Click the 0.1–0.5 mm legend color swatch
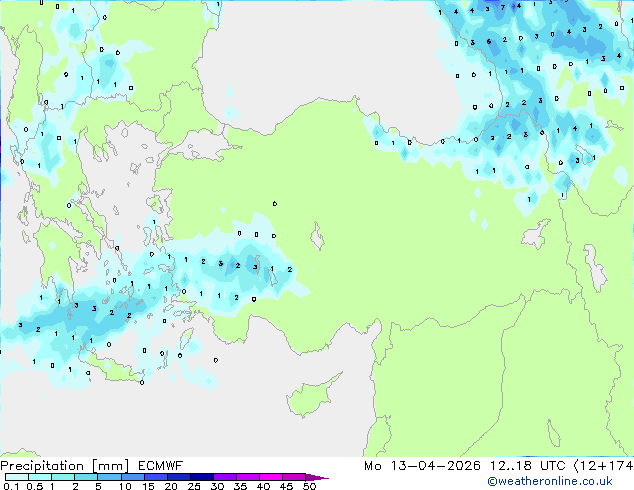Screen dimensions: 634x490 coord(17,477)
